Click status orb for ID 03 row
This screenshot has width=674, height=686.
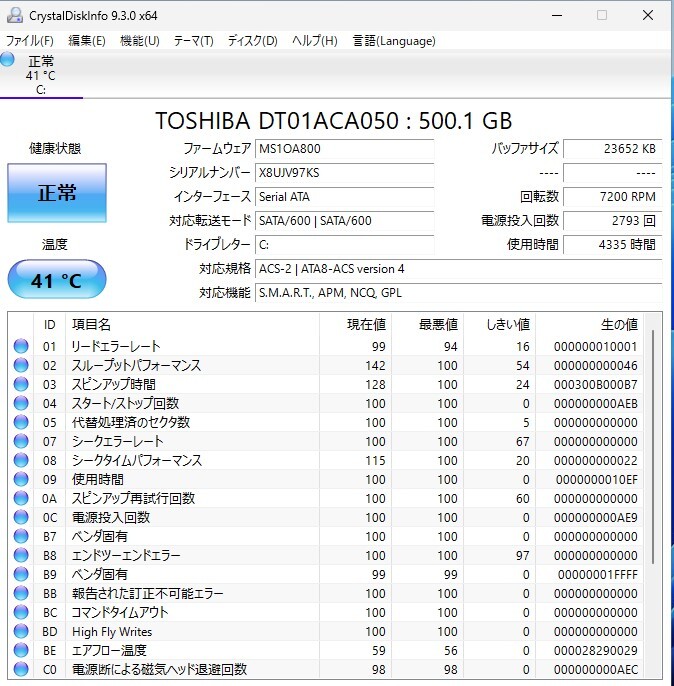(21, 384)
